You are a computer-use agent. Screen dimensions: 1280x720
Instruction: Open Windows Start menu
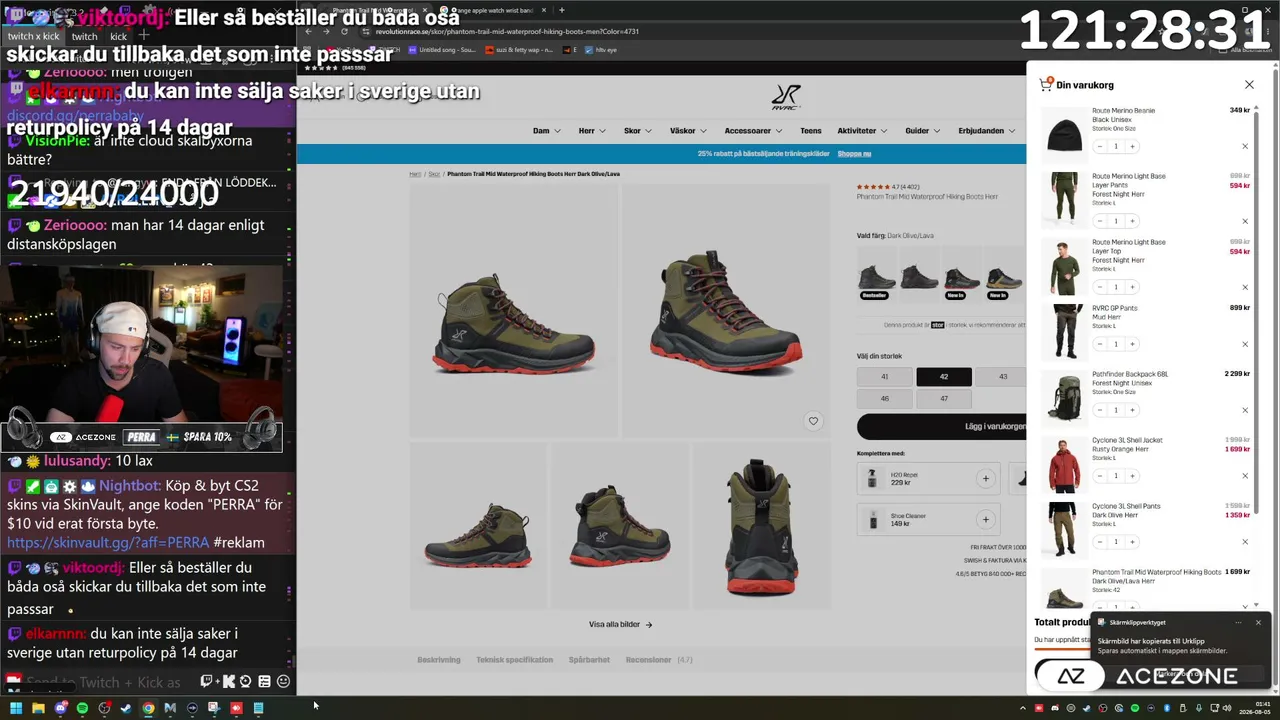click(x=16, y=708)
